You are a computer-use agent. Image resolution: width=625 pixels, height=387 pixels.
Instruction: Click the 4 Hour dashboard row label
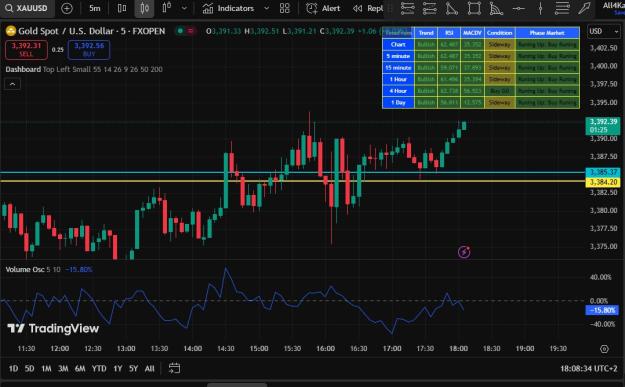click(x=398, y=91)
